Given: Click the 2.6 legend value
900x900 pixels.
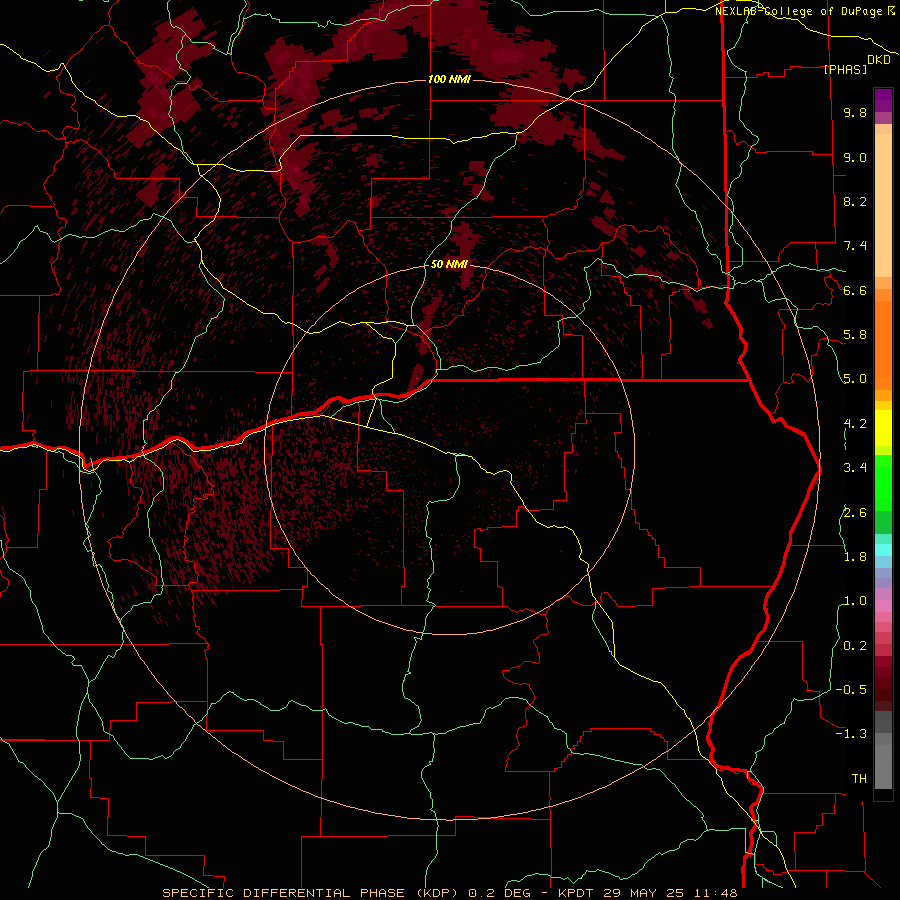Looking at the screenshot, I should (855, 513).
